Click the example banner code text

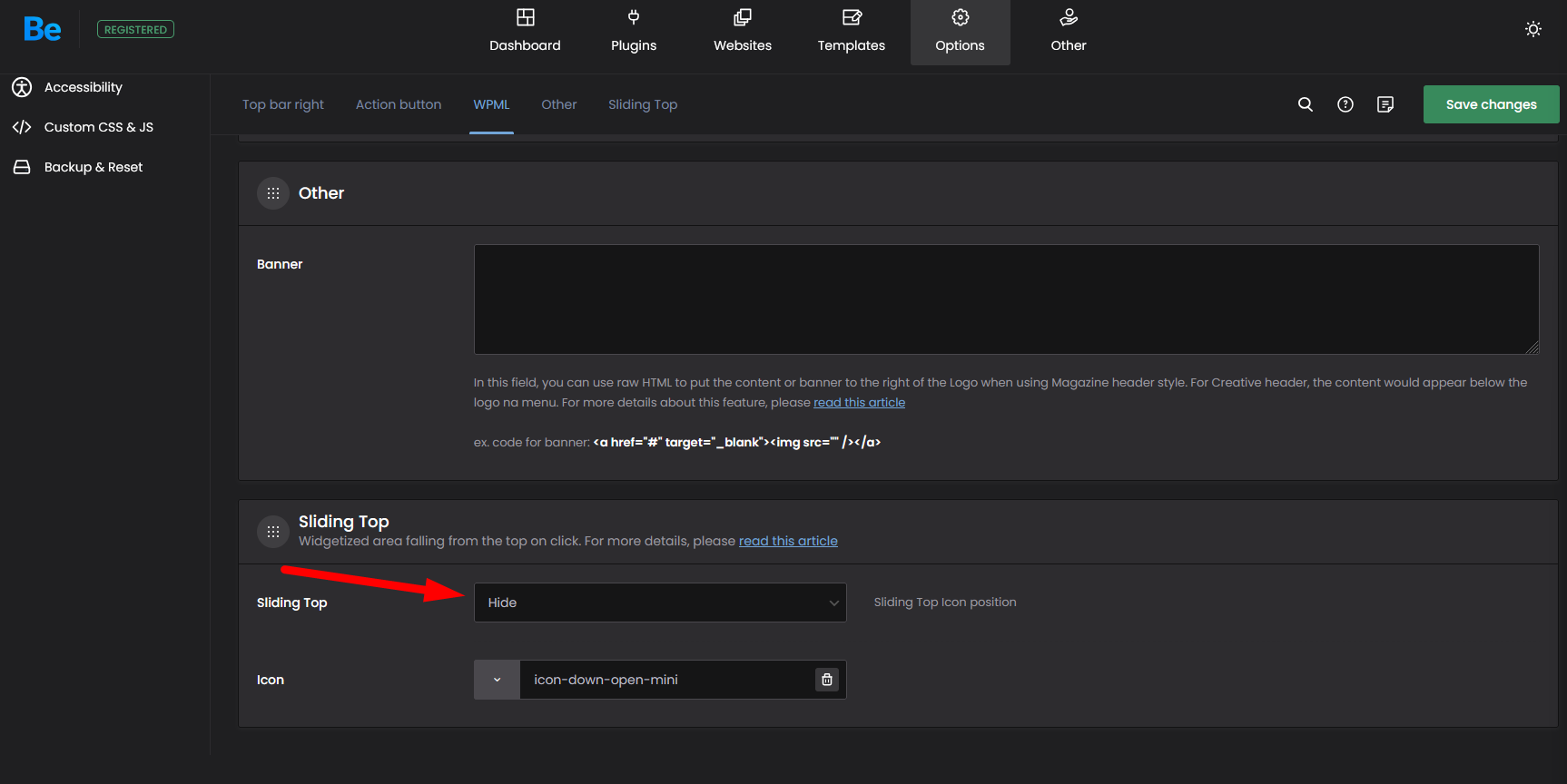(x=736, y=442)
